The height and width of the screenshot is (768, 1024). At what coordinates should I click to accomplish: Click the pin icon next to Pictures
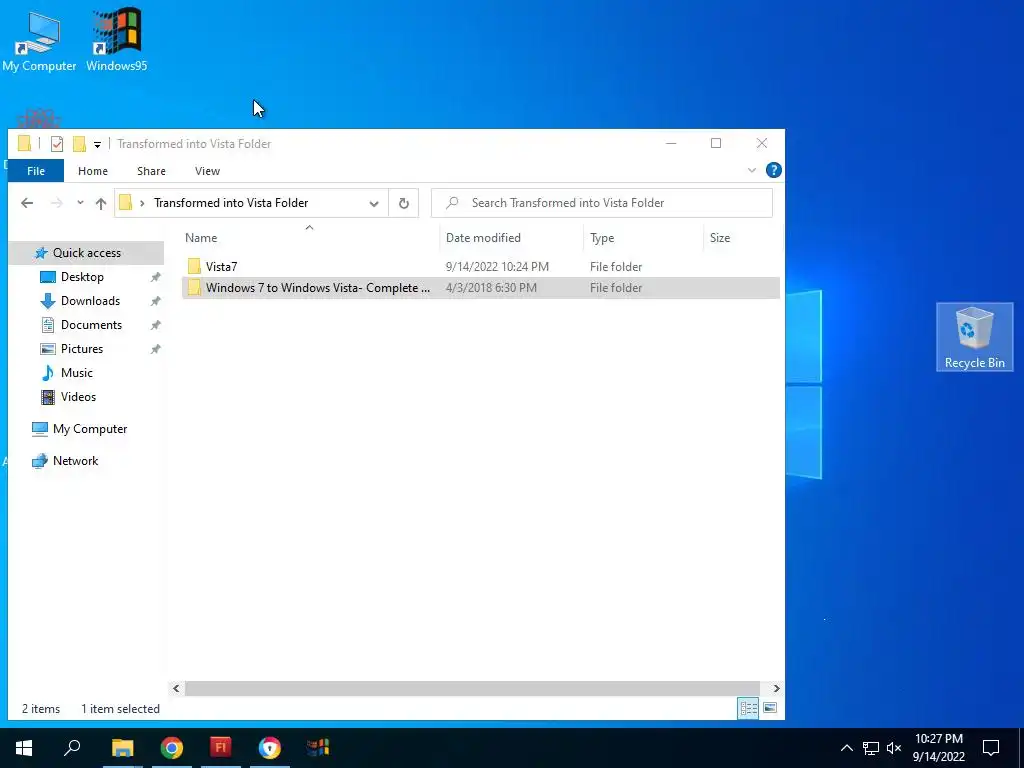155,349
